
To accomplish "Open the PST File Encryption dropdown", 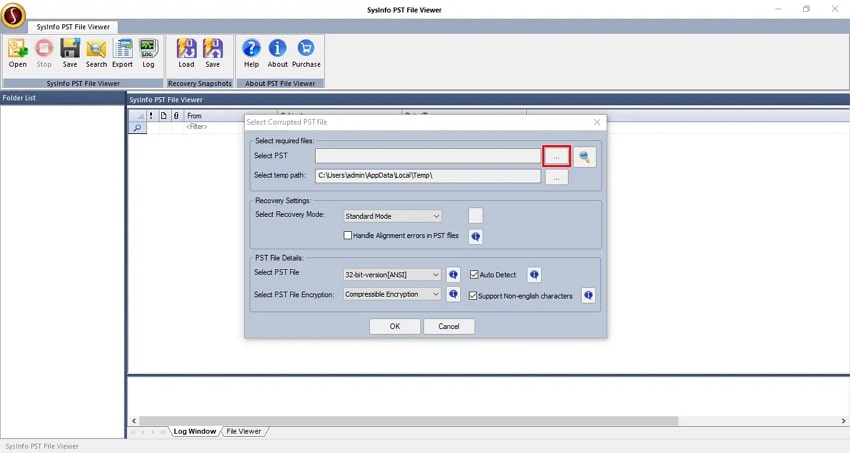I will [x=392, y=294].
